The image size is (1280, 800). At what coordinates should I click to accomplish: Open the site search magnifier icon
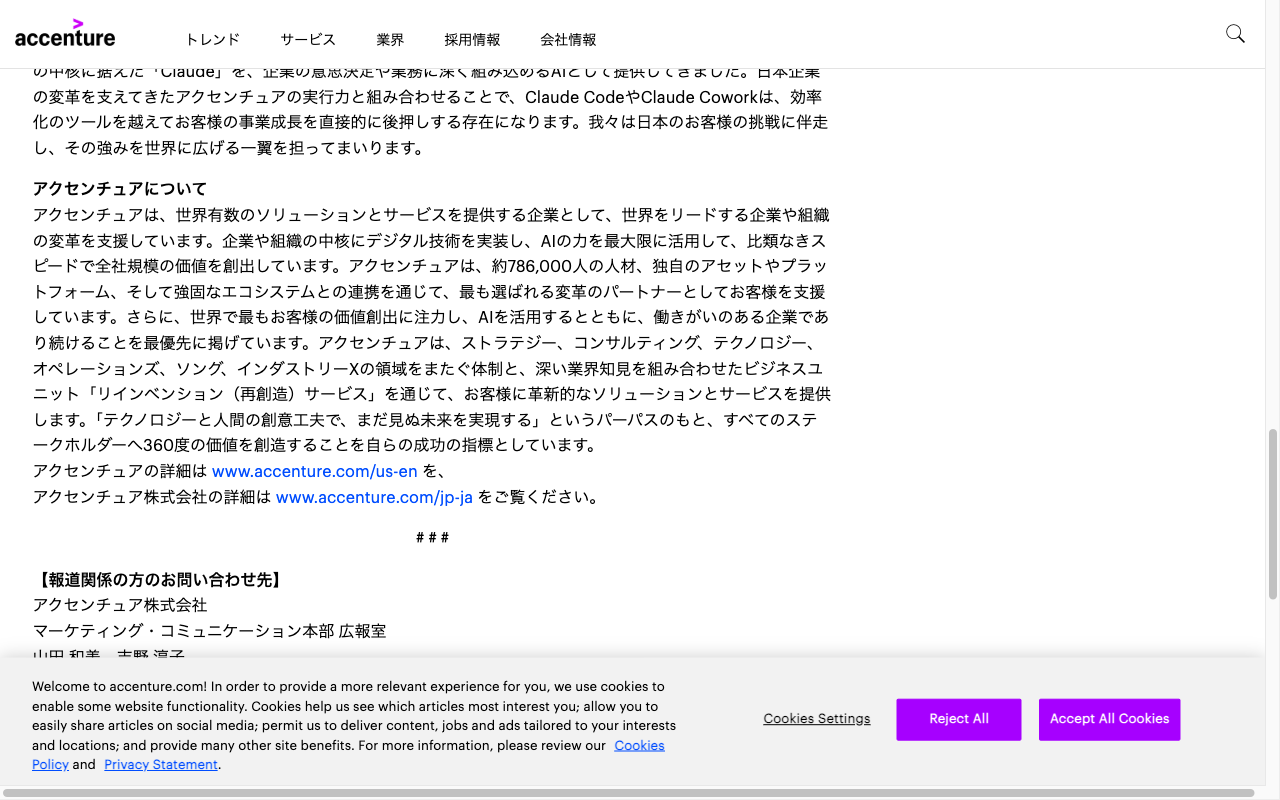coord(1235,34)
